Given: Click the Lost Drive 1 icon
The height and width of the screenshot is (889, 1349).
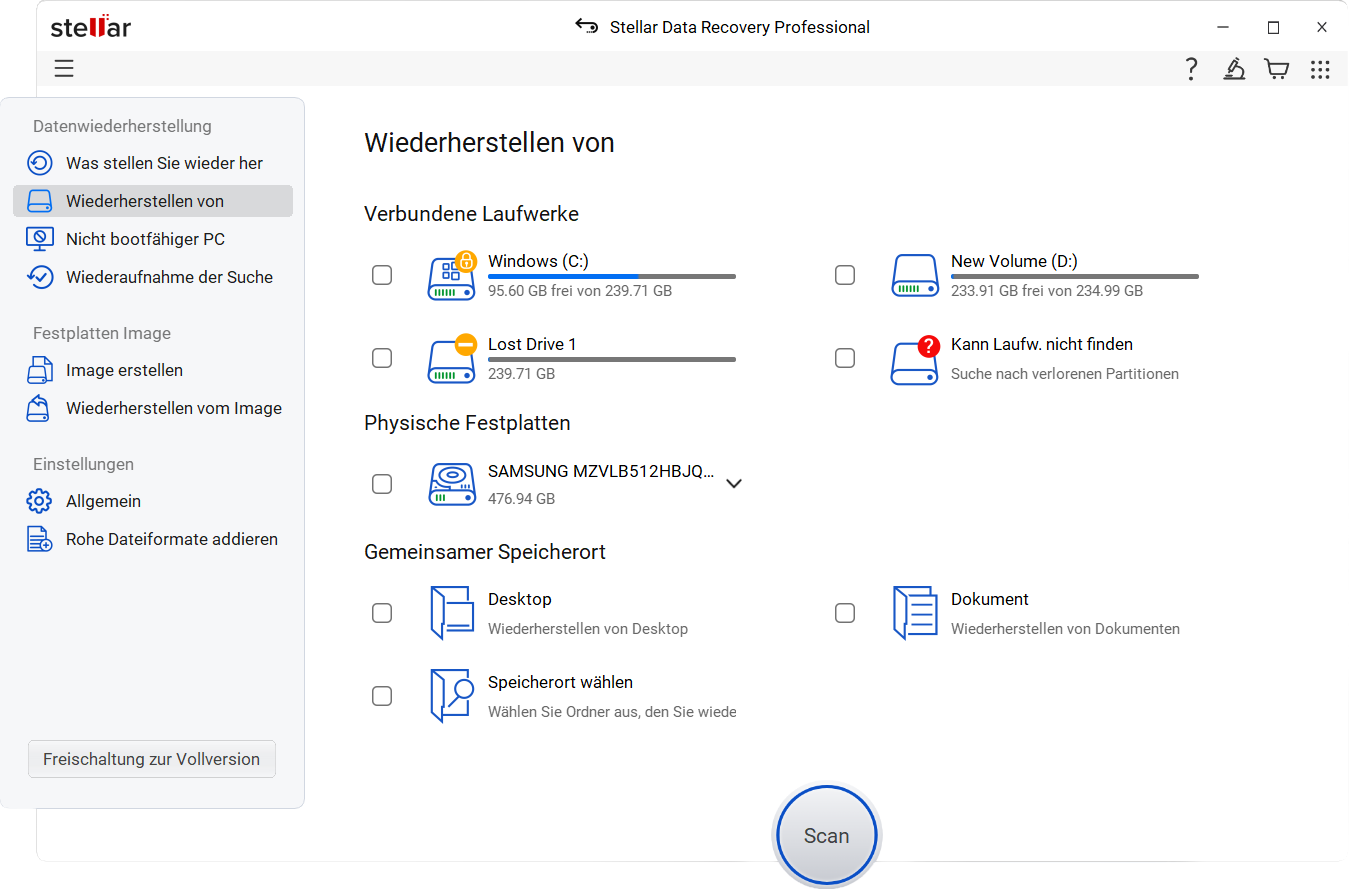Looking at the screenshot, I should 453,358.
